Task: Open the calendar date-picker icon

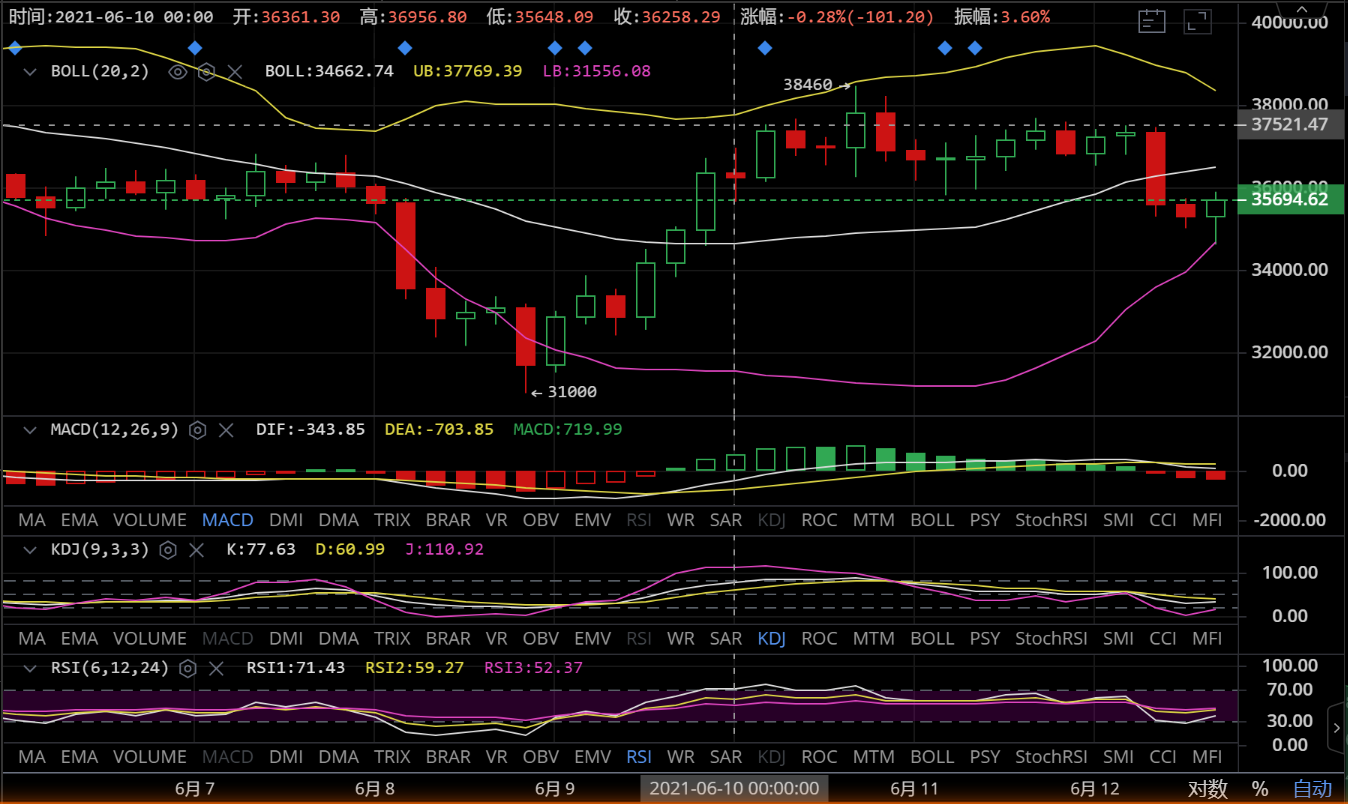Action: tap(1153, 19)
